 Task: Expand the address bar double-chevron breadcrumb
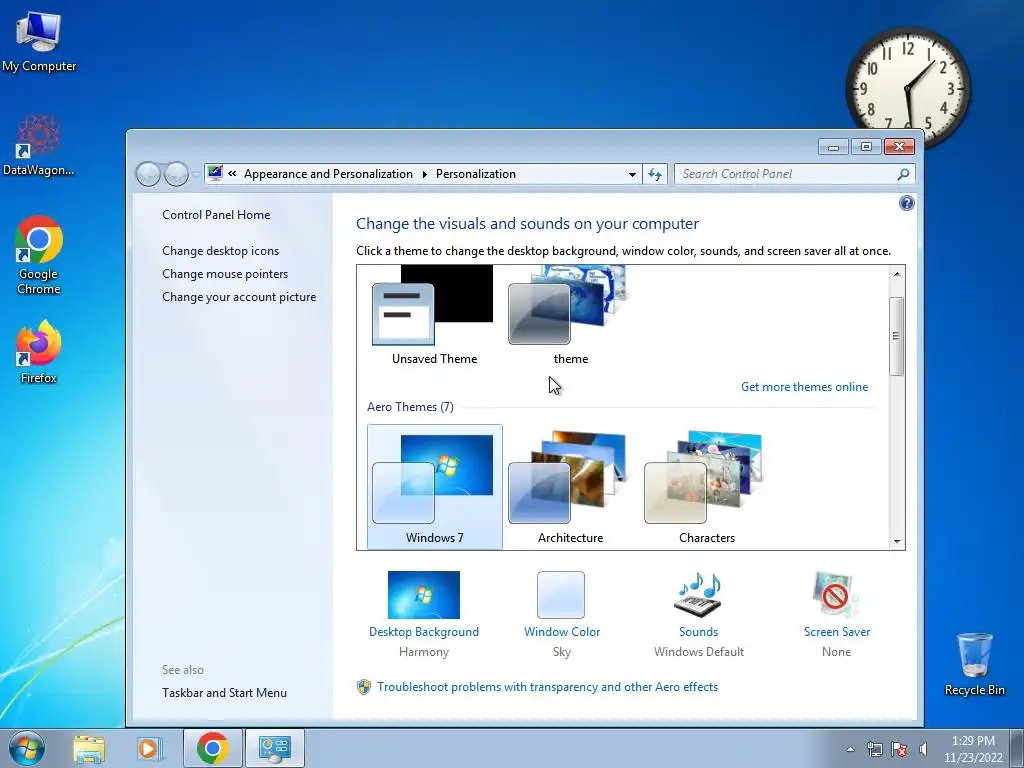[x=232, y=174]
